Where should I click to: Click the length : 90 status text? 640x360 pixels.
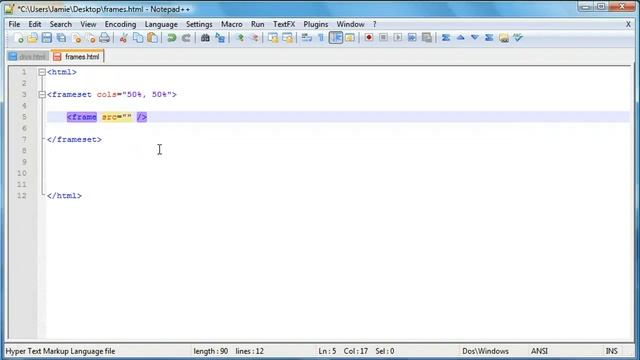pos(211,351)
